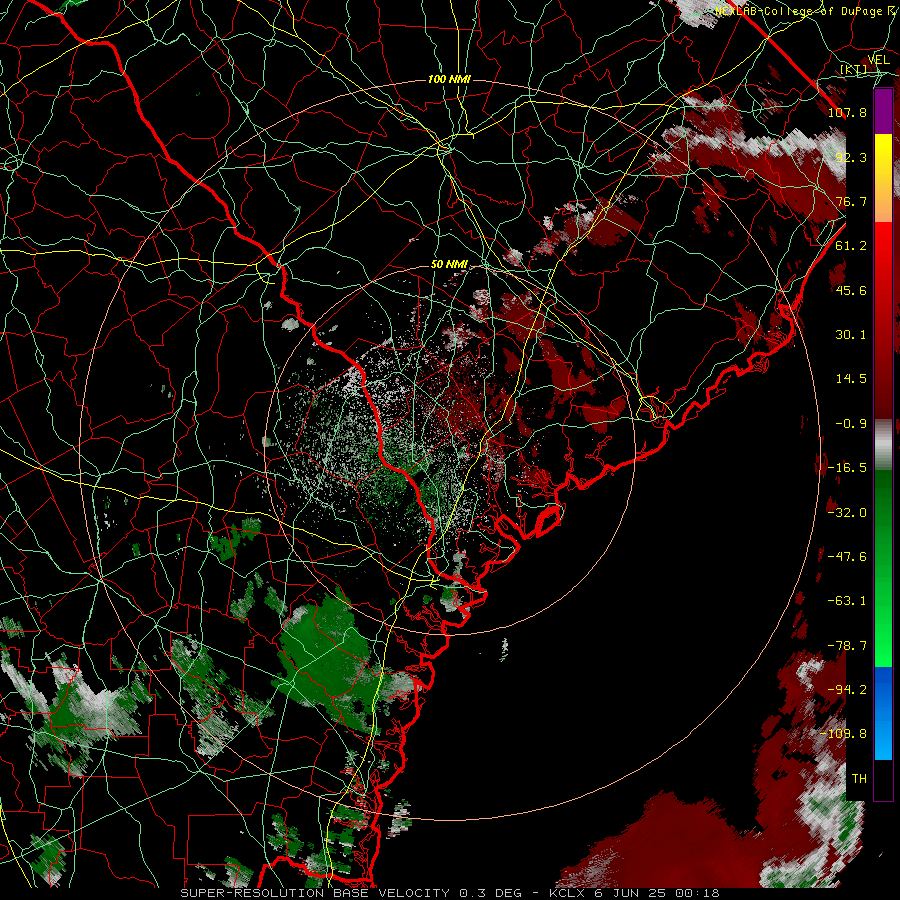Click the 6 JUN 25 00:18 timestamp
This screenshot has height=900, width=900.
658,893
